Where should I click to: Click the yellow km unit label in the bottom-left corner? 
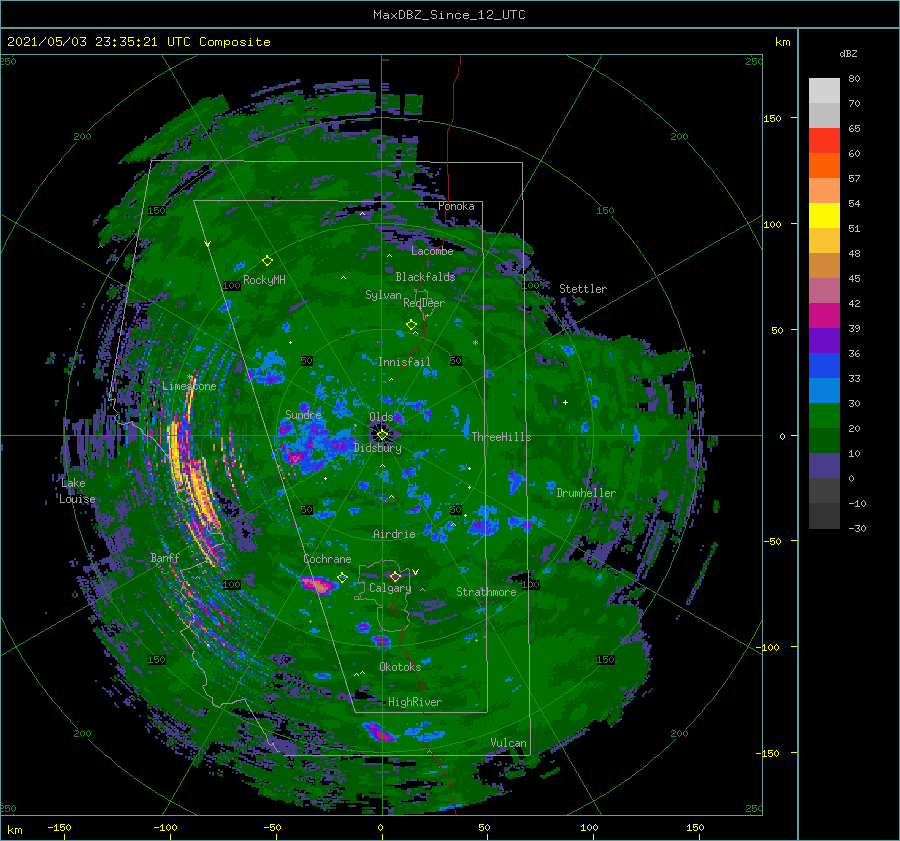point(14,830)
